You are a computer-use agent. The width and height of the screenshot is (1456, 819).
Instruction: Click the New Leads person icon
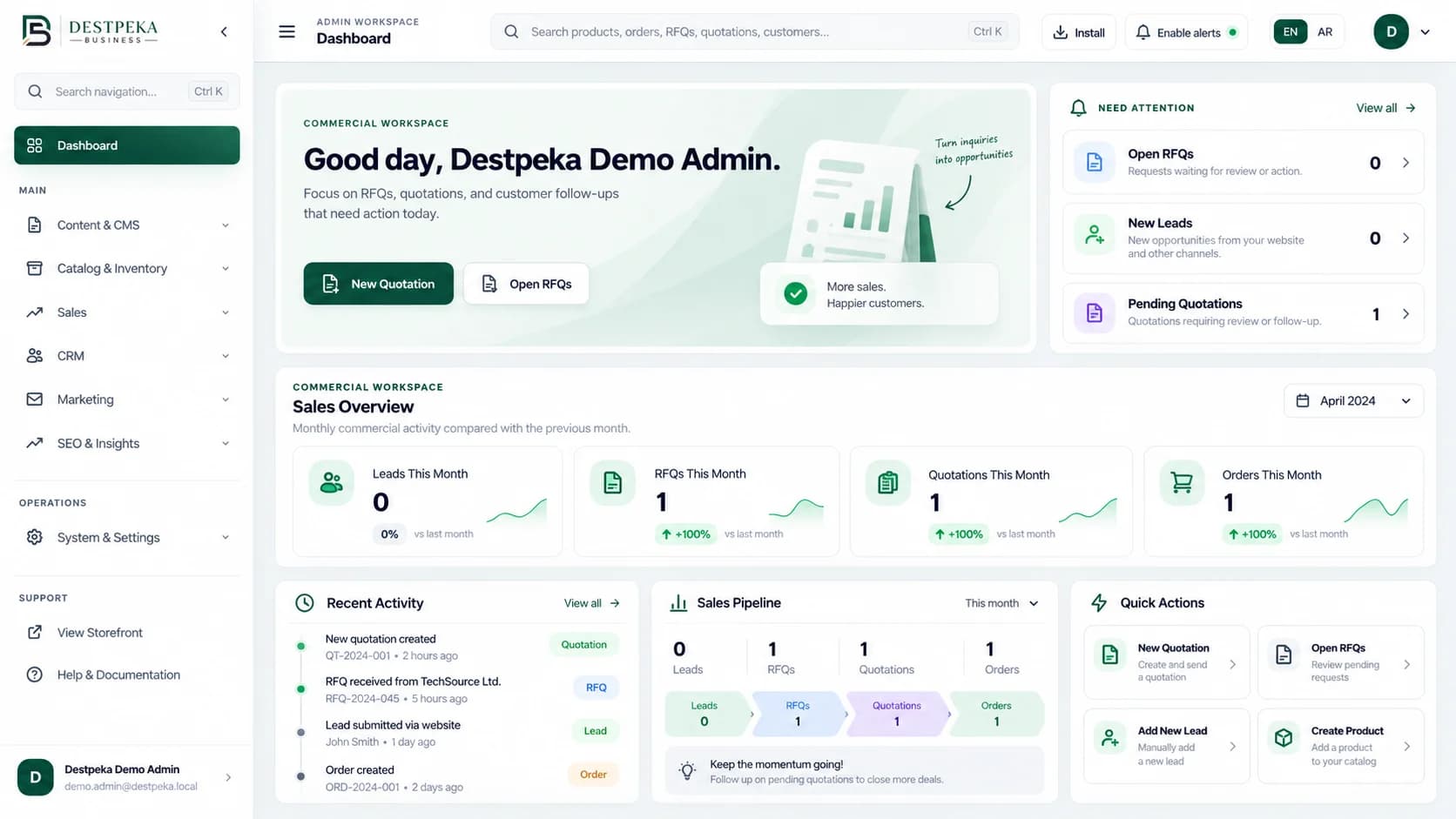pyautogui.click(x=1095, y=234)
